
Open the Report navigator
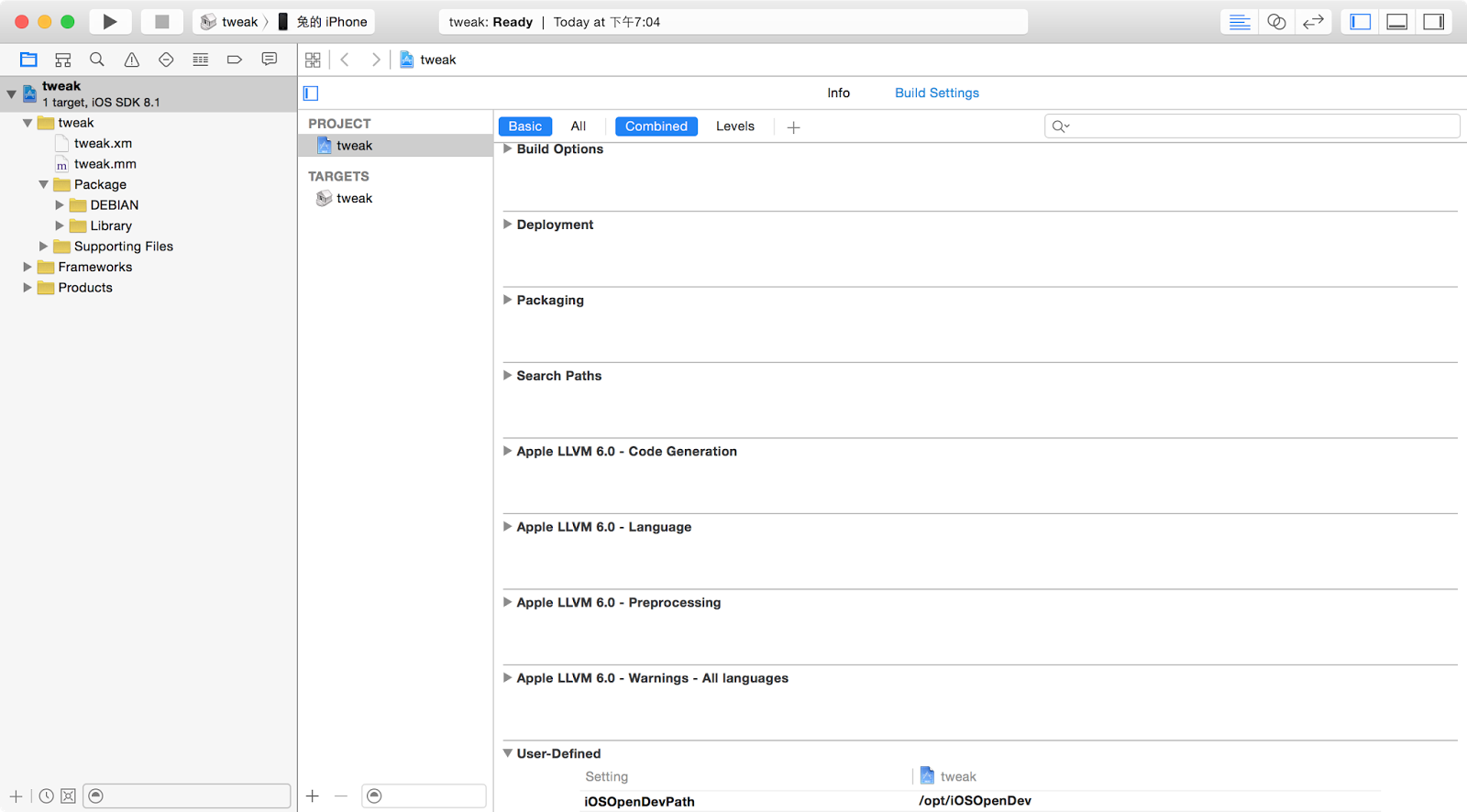[x=270, y=60]
